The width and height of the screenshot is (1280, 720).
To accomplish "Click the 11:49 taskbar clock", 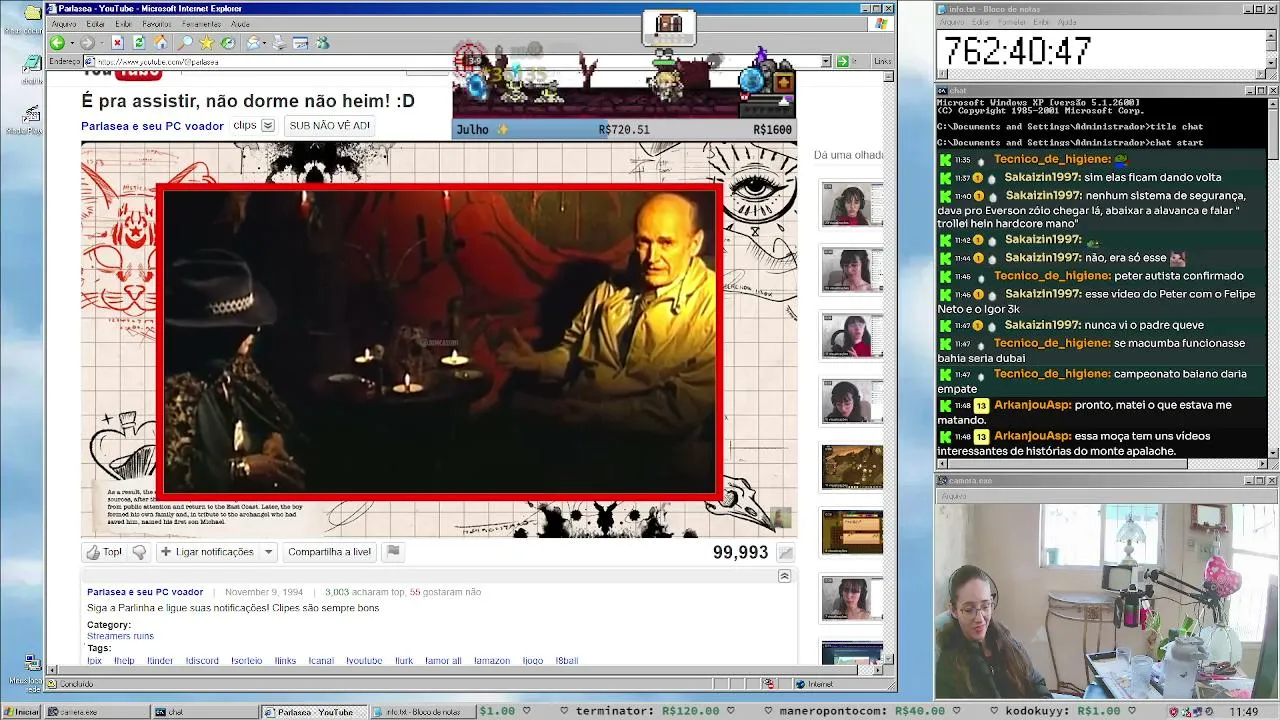I will coord(1244,712).
